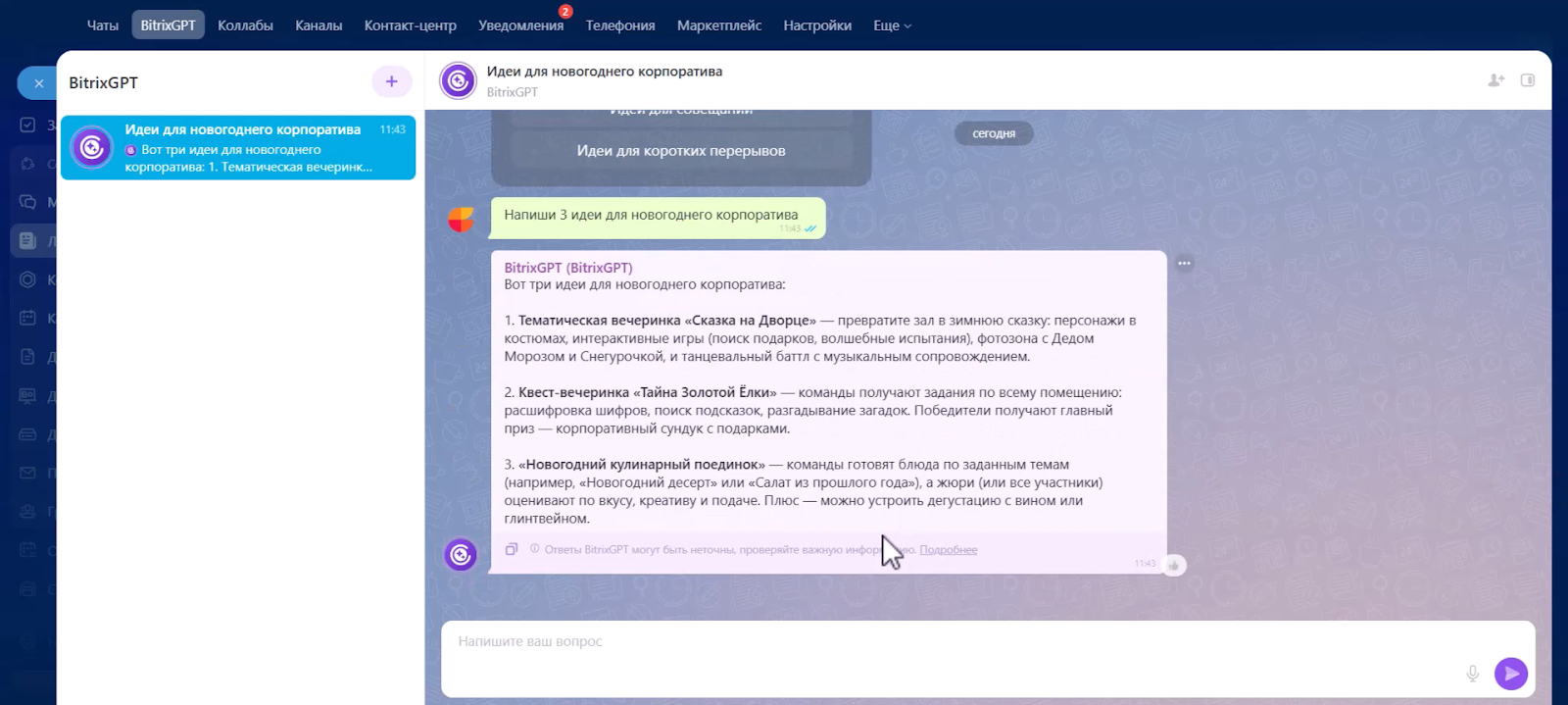The width and height of the screenshot is (1568, 705).
Task: Send the message with purple arrow button
Action: (1511, 673)
